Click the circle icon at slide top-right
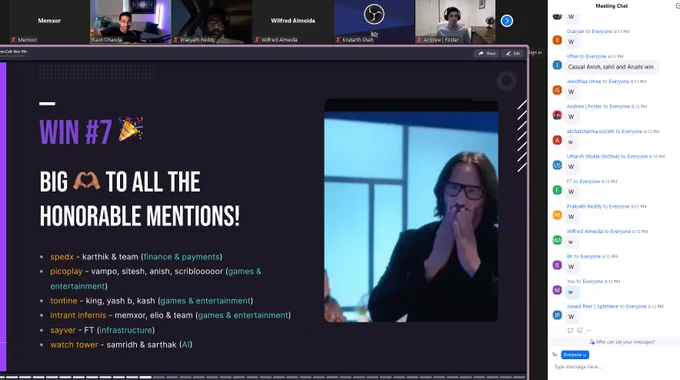 pos(506,81)
